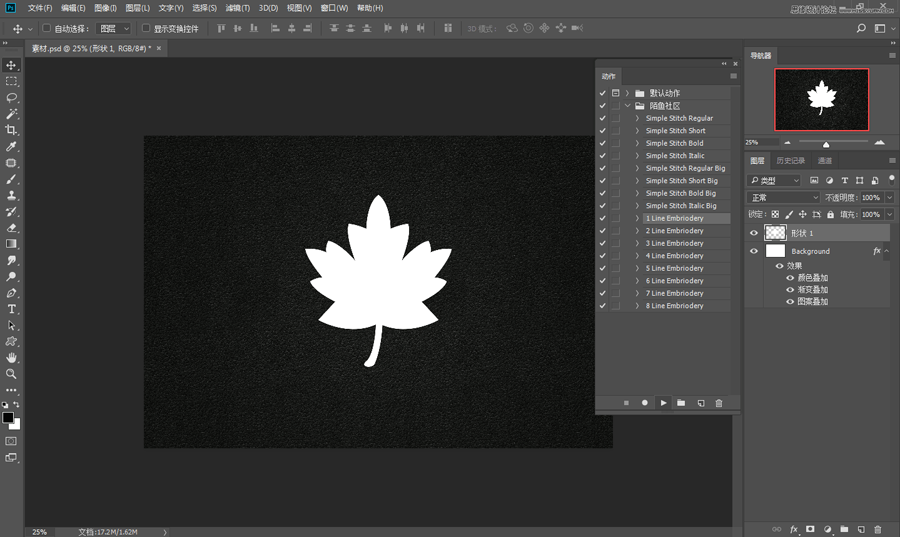Expand the 默认动作 action folder
The height and width of the screenshot is (537, 900).
[x=627, y=93]
